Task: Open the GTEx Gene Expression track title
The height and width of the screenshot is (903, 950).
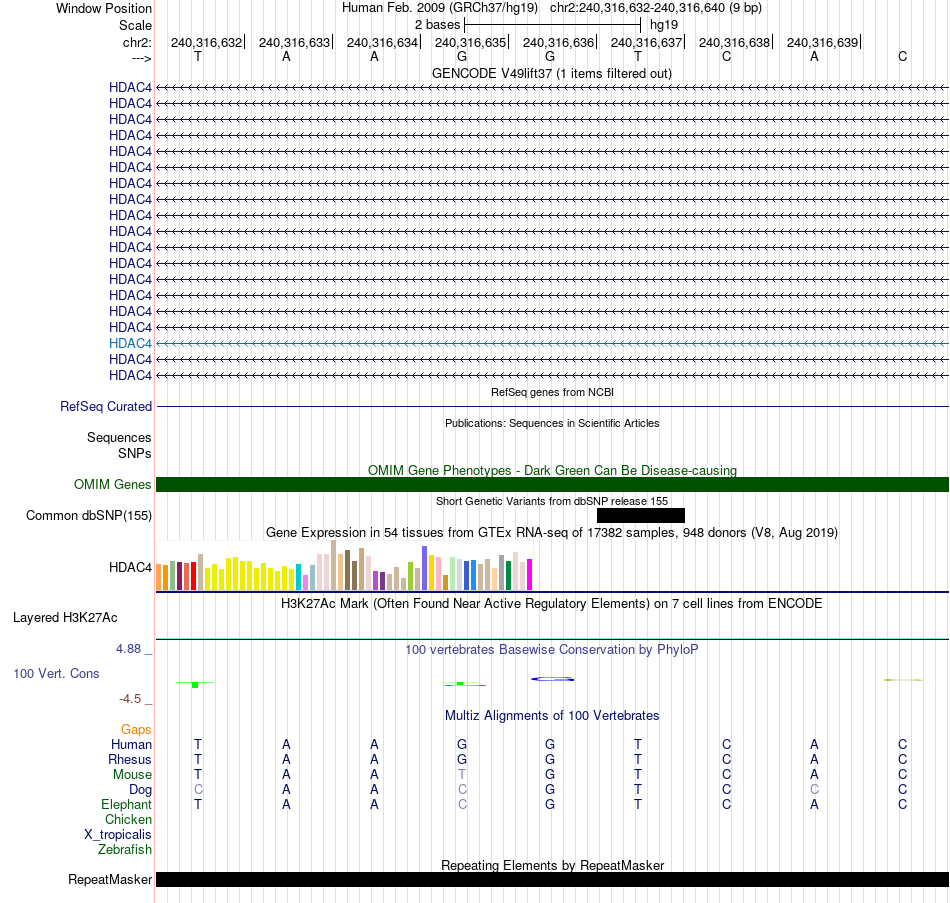Action: [x=552, y=532]
